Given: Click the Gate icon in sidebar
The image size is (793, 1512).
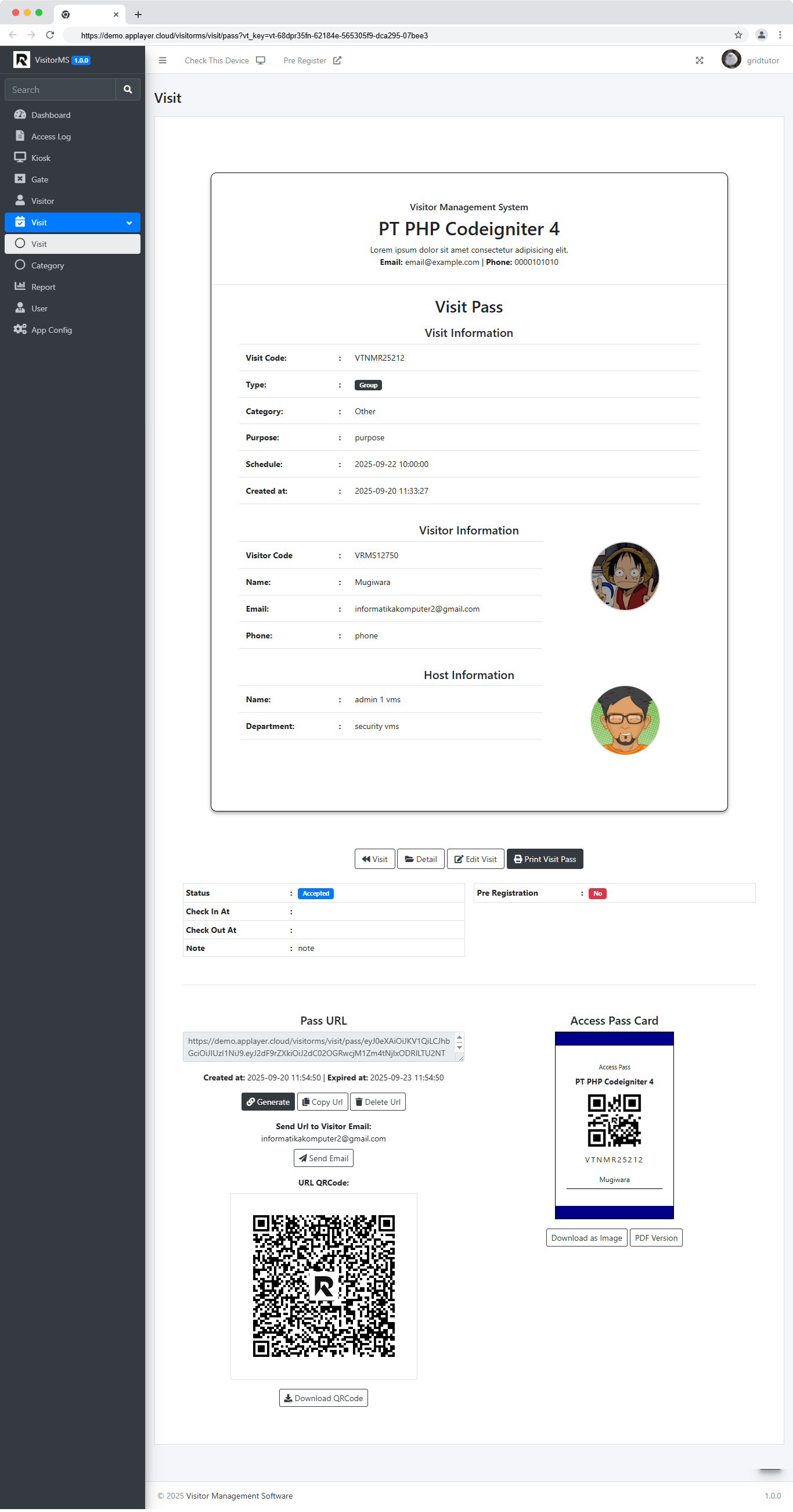Looking at the screenshot, I should tap(20, 179).
